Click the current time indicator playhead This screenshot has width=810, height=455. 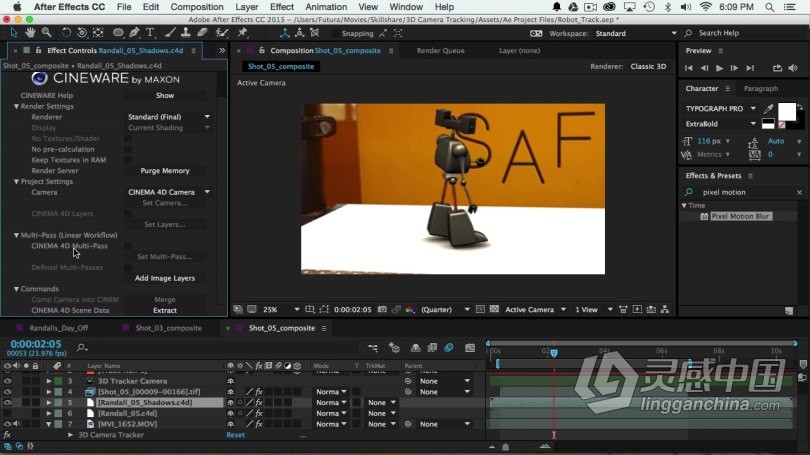pyautogui.click(x=554, y=353)
